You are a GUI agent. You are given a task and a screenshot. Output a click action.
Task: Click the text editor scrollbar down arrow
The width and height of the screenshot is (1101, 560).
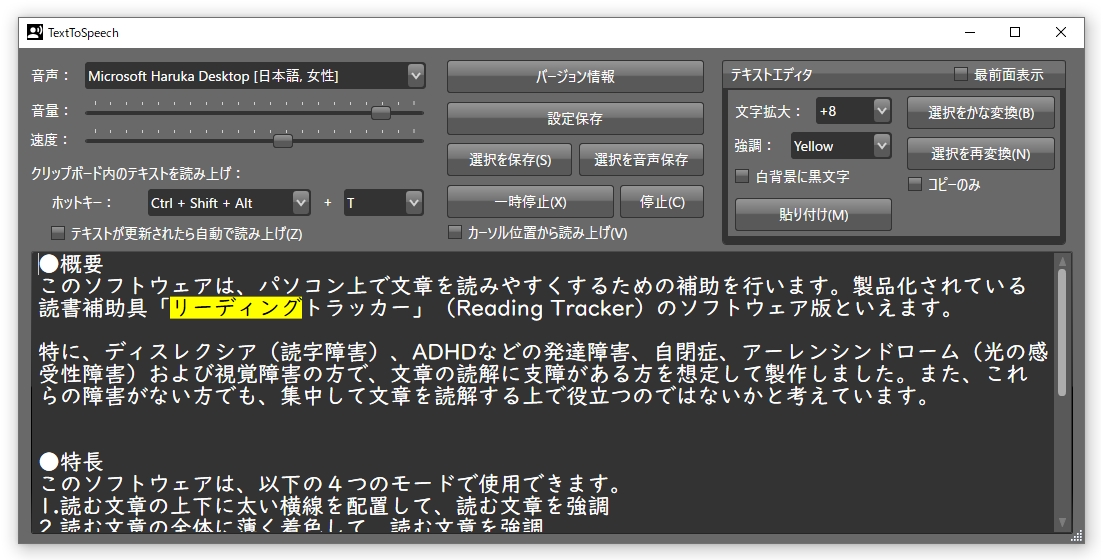[1062, 523]
